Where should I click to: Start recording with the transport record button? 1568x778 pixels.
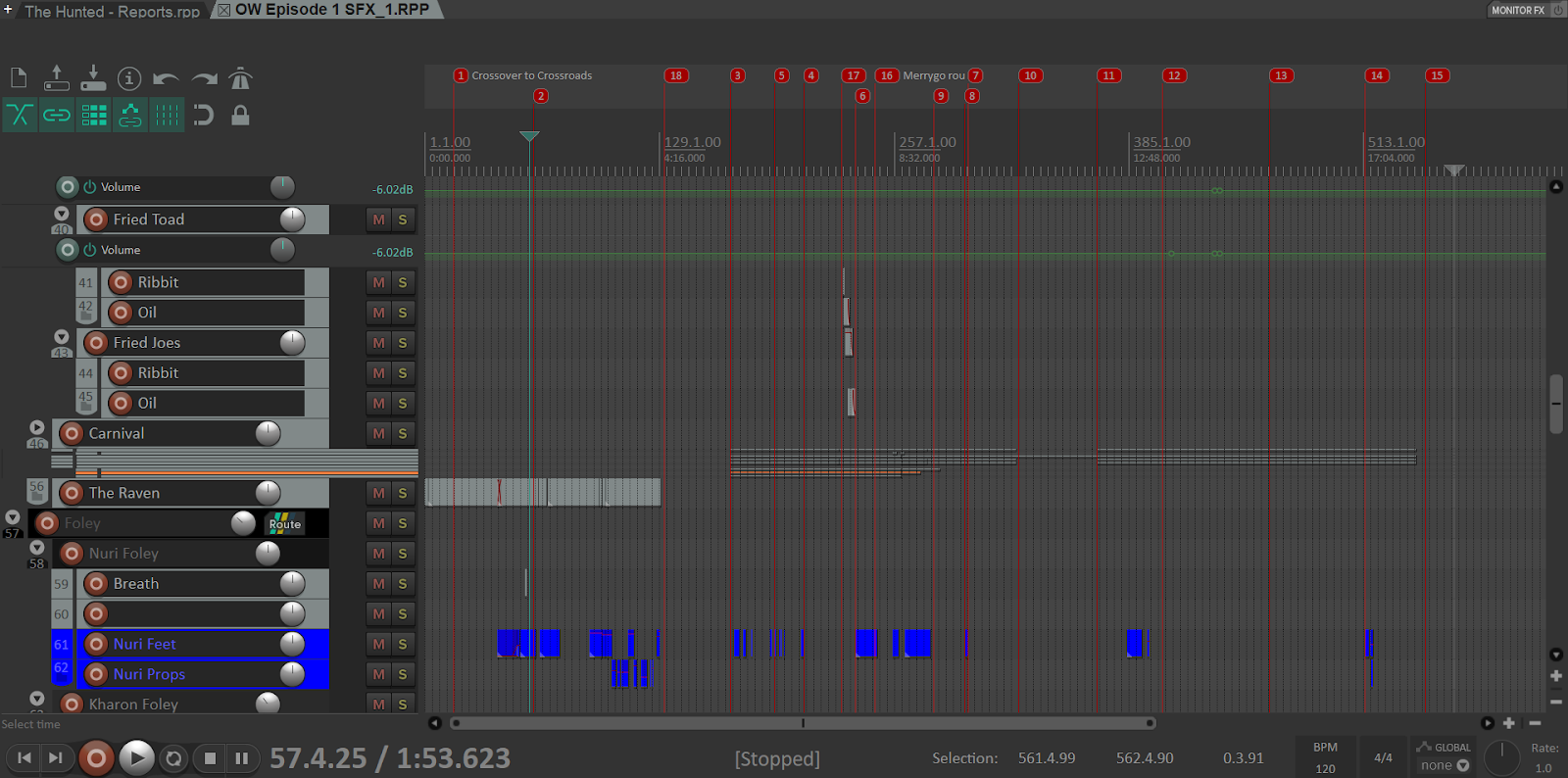pyautogui.click(x=96, y=758)
